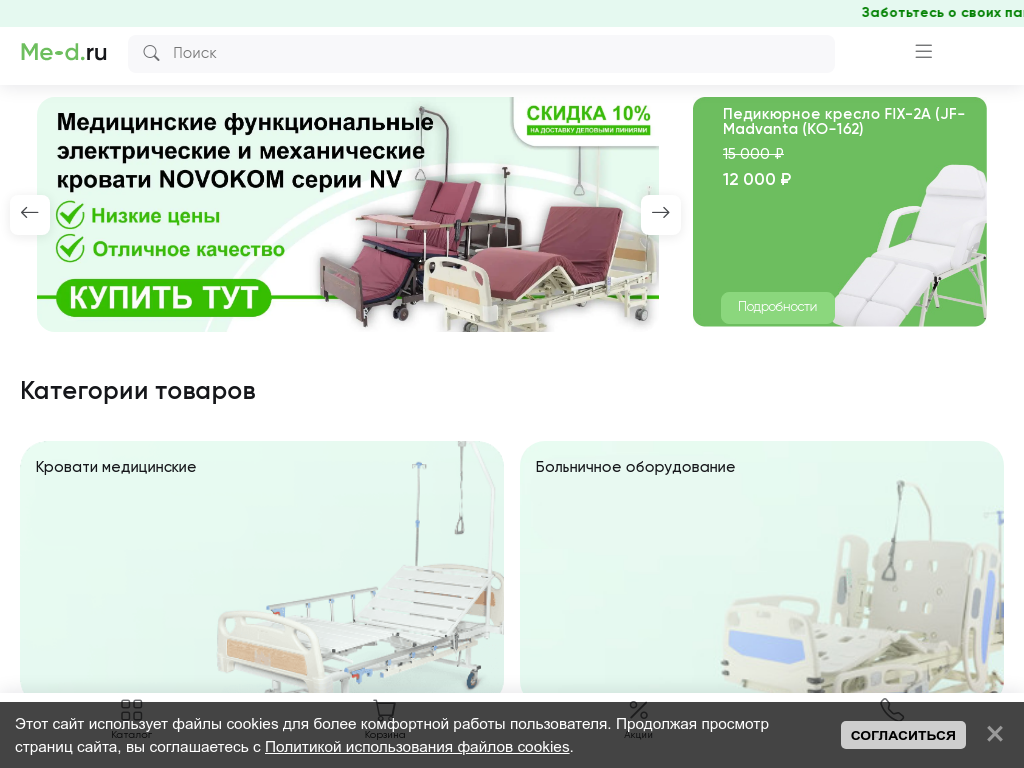1024x768 pixels.
Task: Open Кровати медицинские category
Action: 262,567
